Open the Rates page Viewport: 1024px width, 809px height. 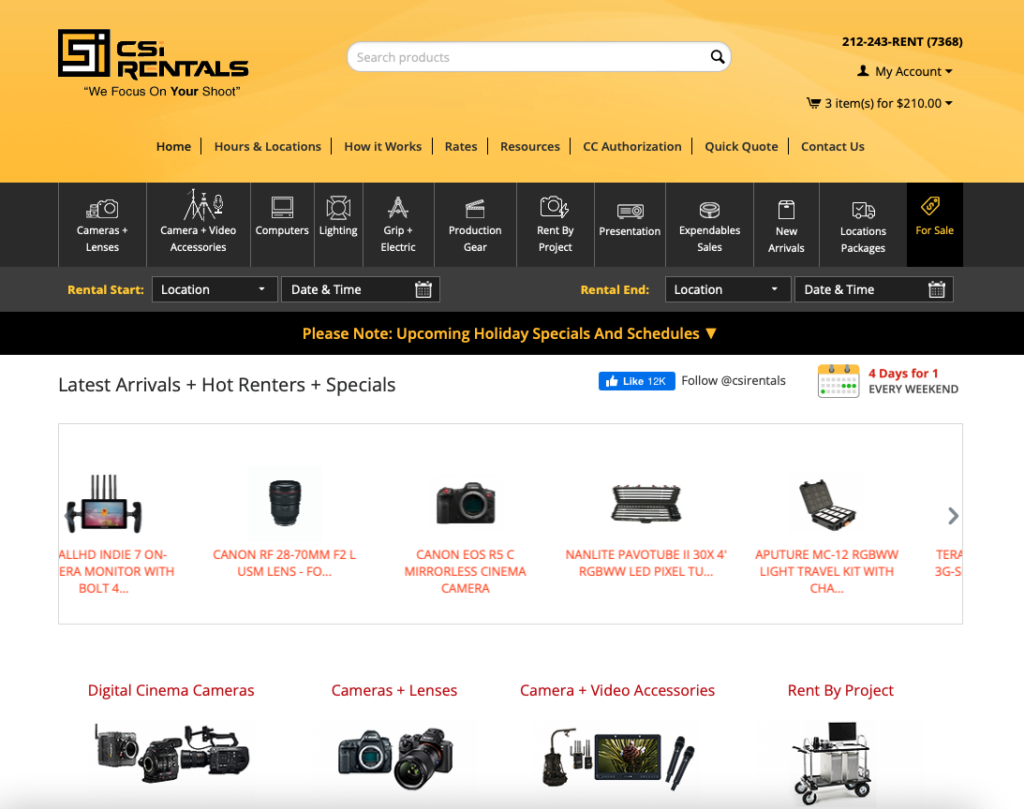(x=461, y=146)
